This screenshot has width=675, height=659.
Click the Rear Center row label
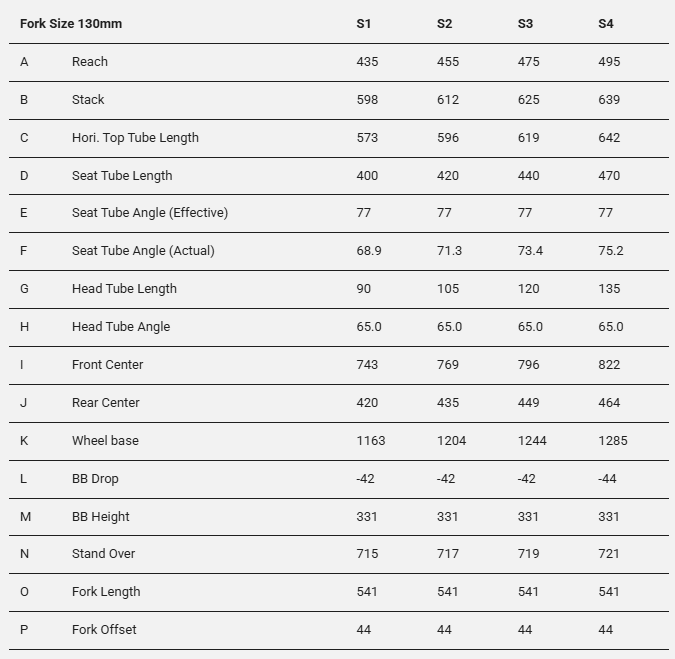click(x=106, y=403)
